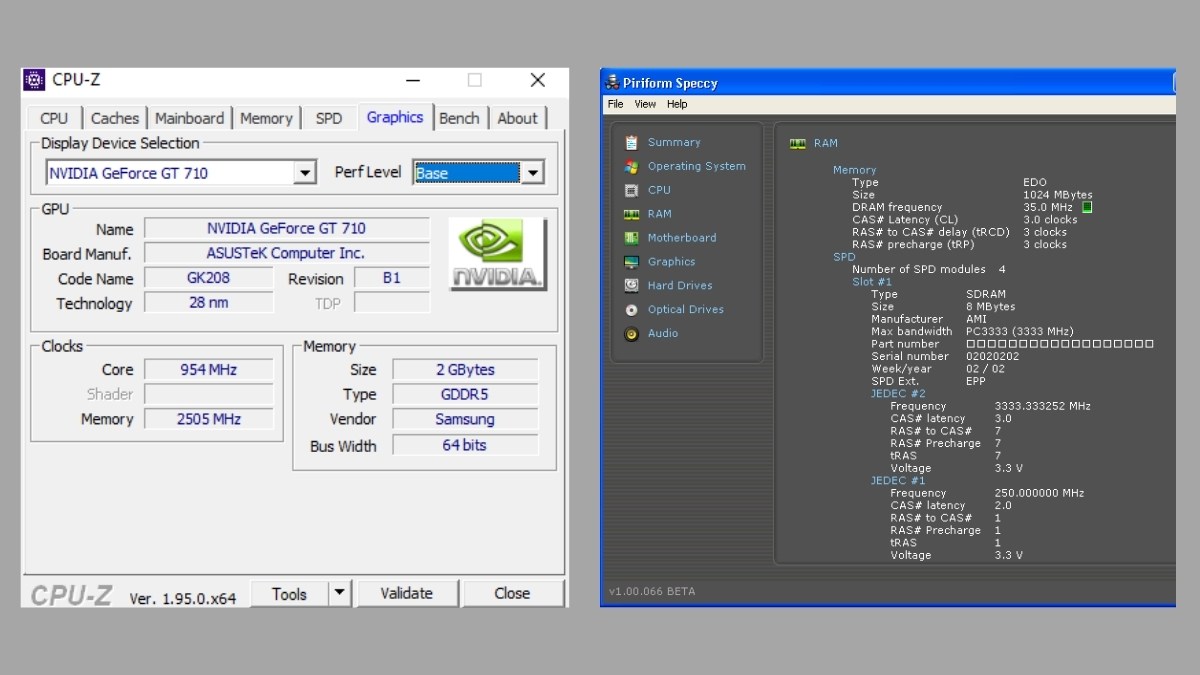1200x675 pixels.
Task: Open Summary section in Speccy sidebar
Action: click(x=674, y=142)
